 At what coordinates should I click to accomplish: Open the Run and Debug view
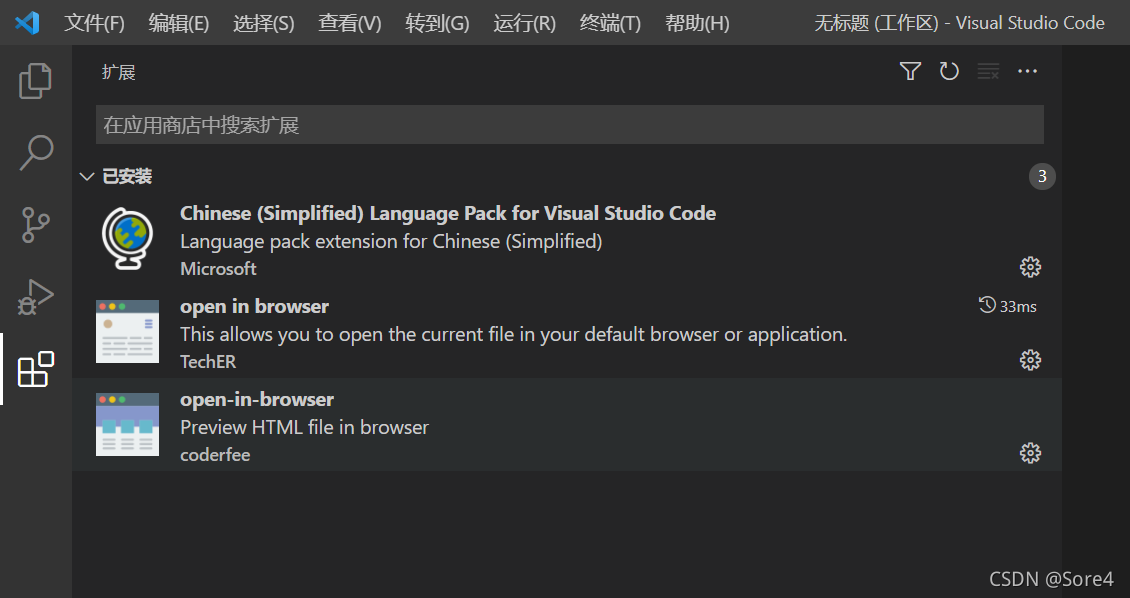pos(35,297)
